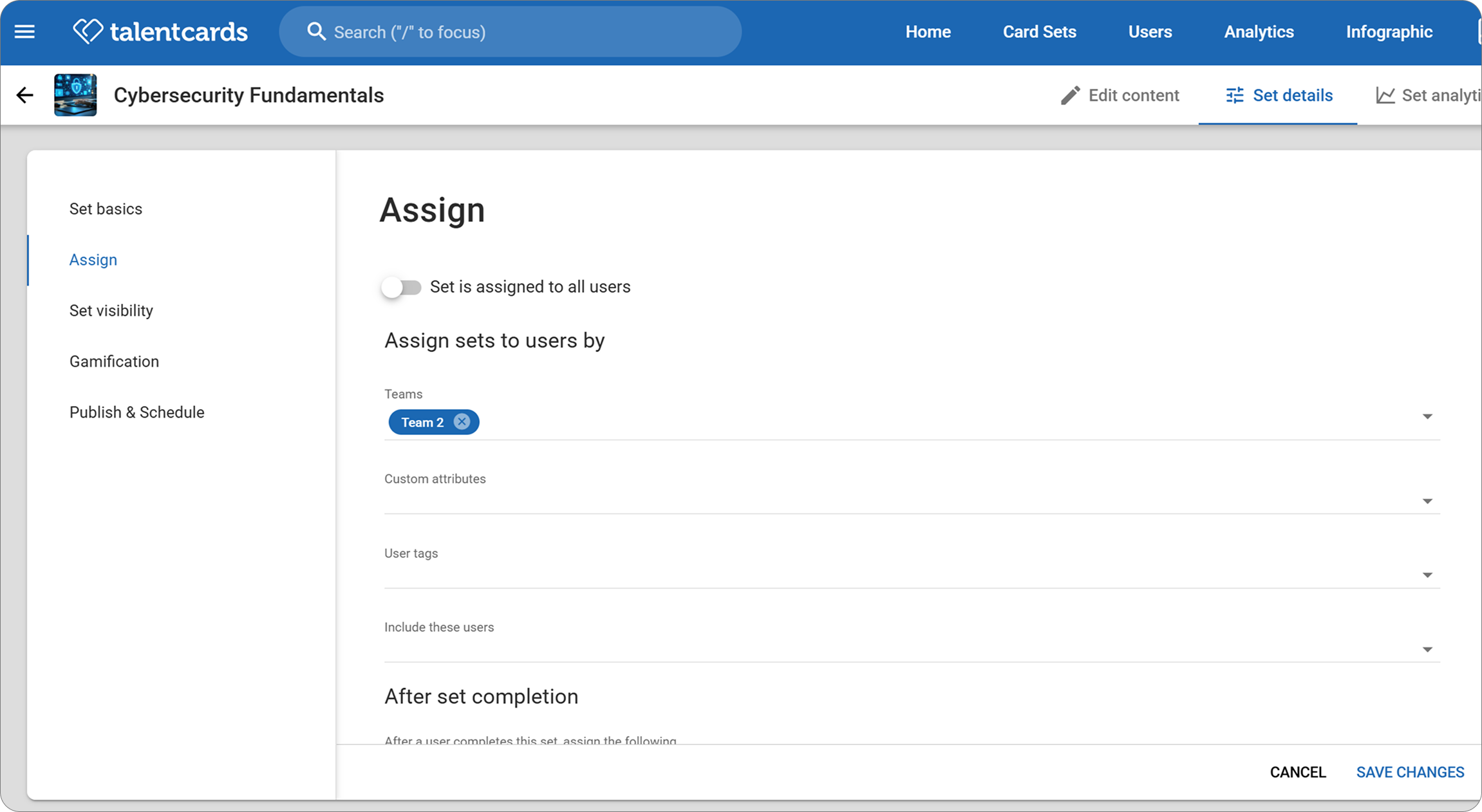Screen dimensions: 1482x812
Task: Open the hamburger menu
Action: tap(24, 32)
